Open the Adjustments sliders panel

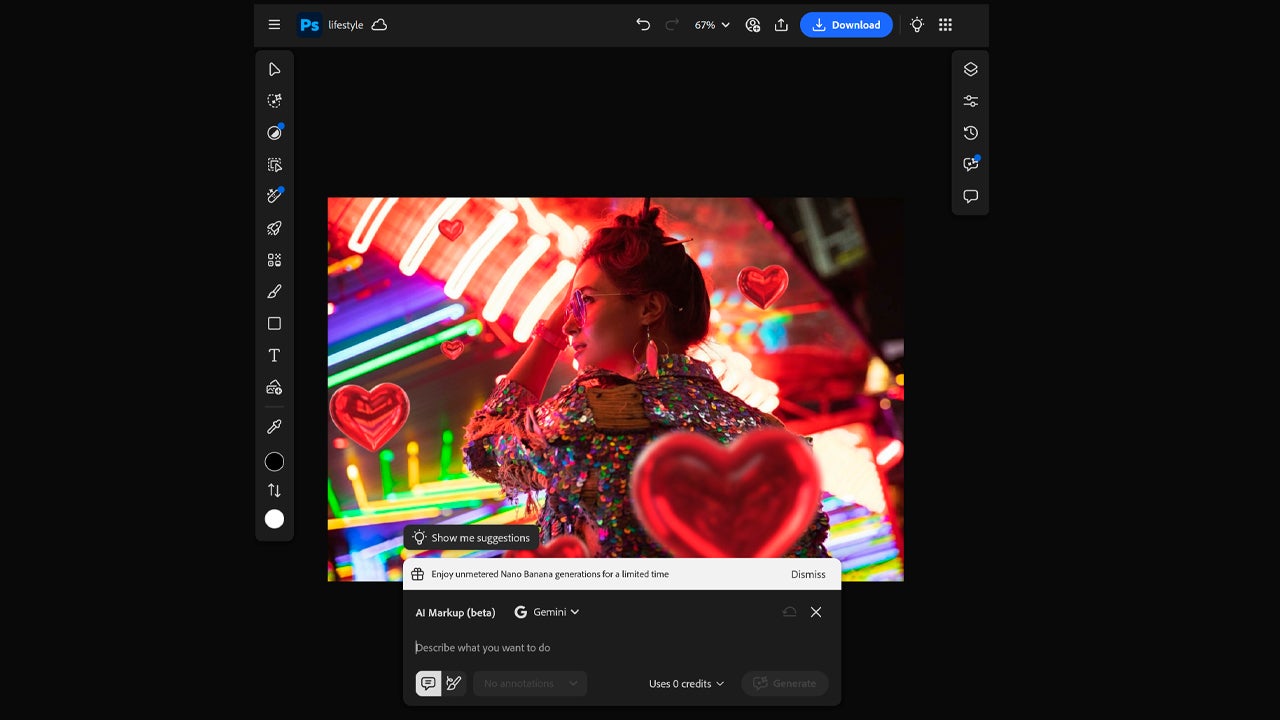click(x=970, y=101)
